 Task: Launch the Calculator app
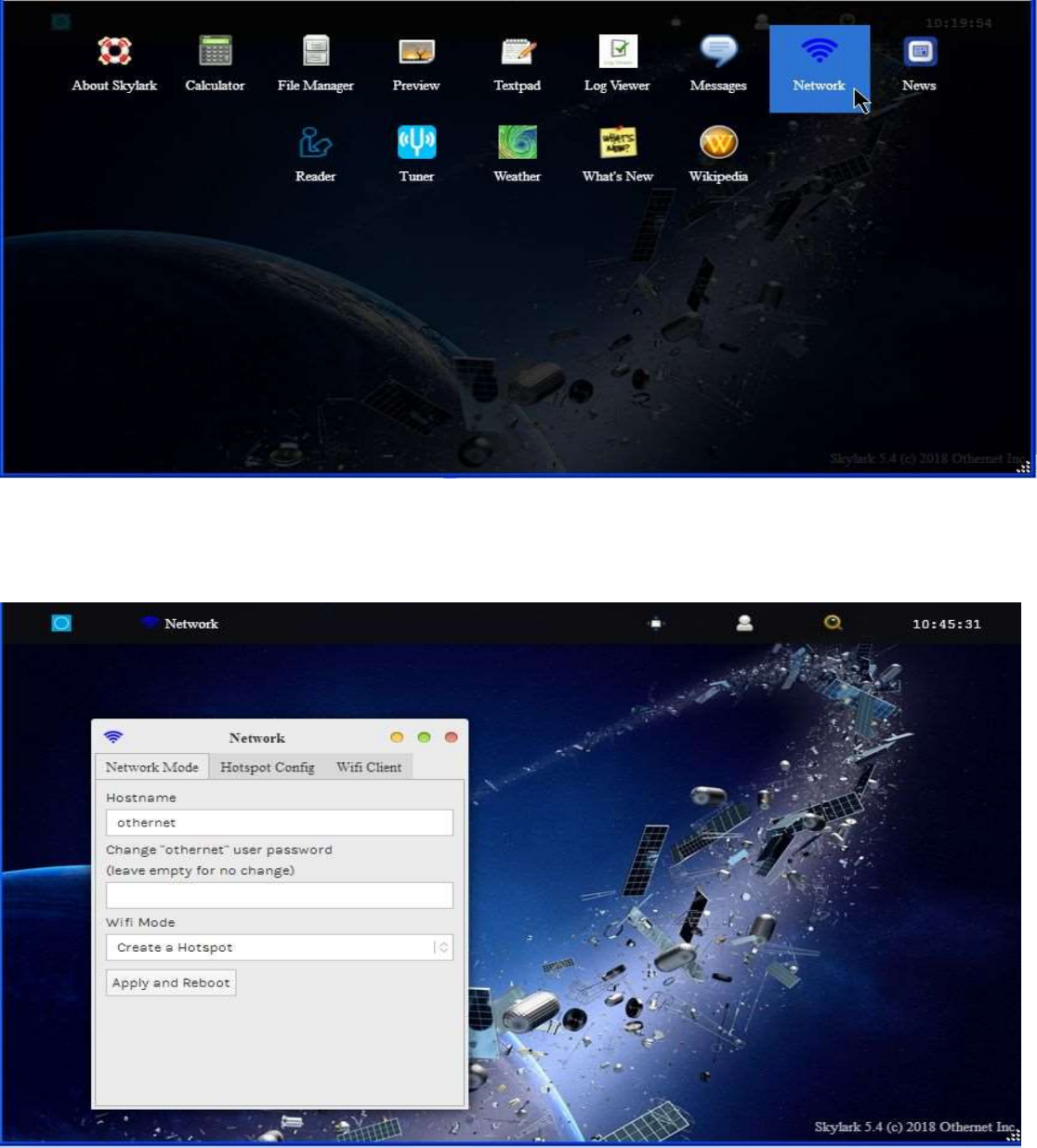click(215, 63)
